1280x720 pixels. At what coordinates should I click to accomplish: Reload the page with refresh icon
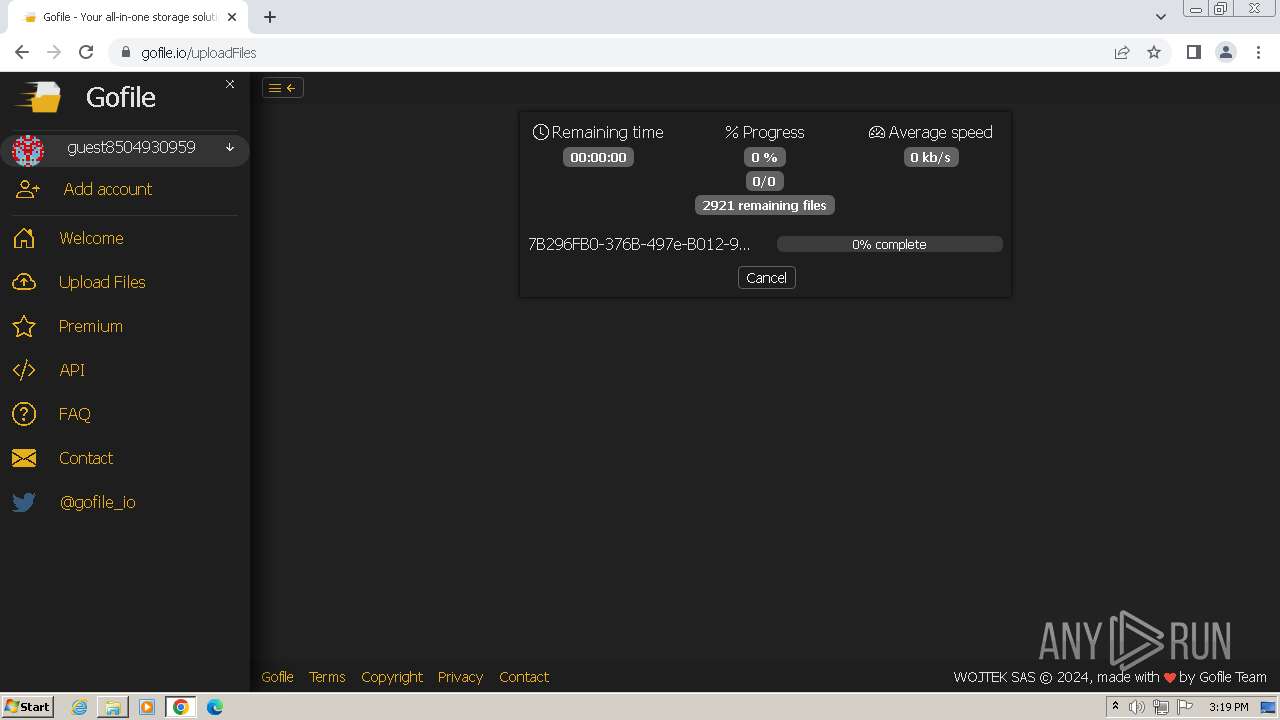pyautogui.click(x=86, y=52)
